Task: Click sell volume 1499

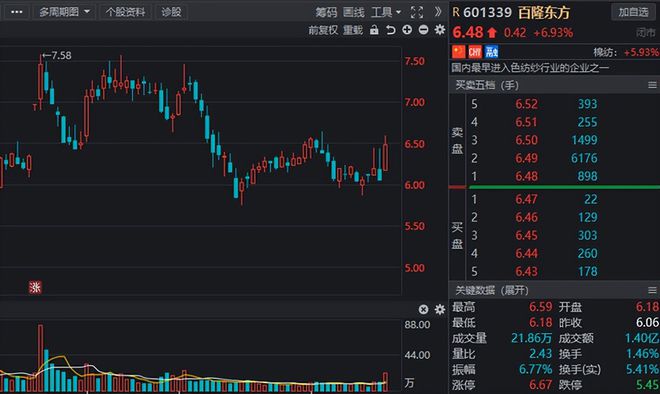Action: point(584,140)
